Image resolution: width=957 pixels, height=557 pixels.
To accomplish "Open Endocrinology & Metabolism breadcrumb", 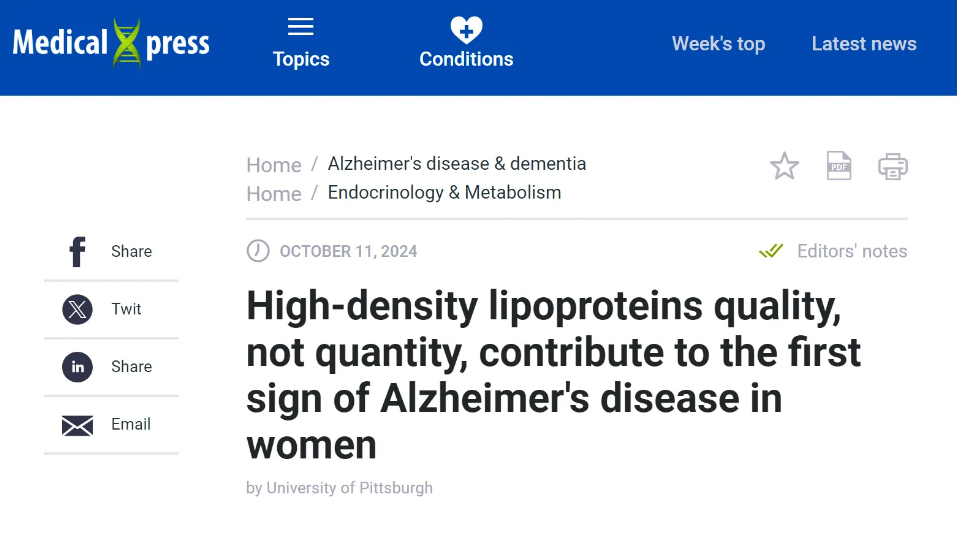I will pos(444,192).
